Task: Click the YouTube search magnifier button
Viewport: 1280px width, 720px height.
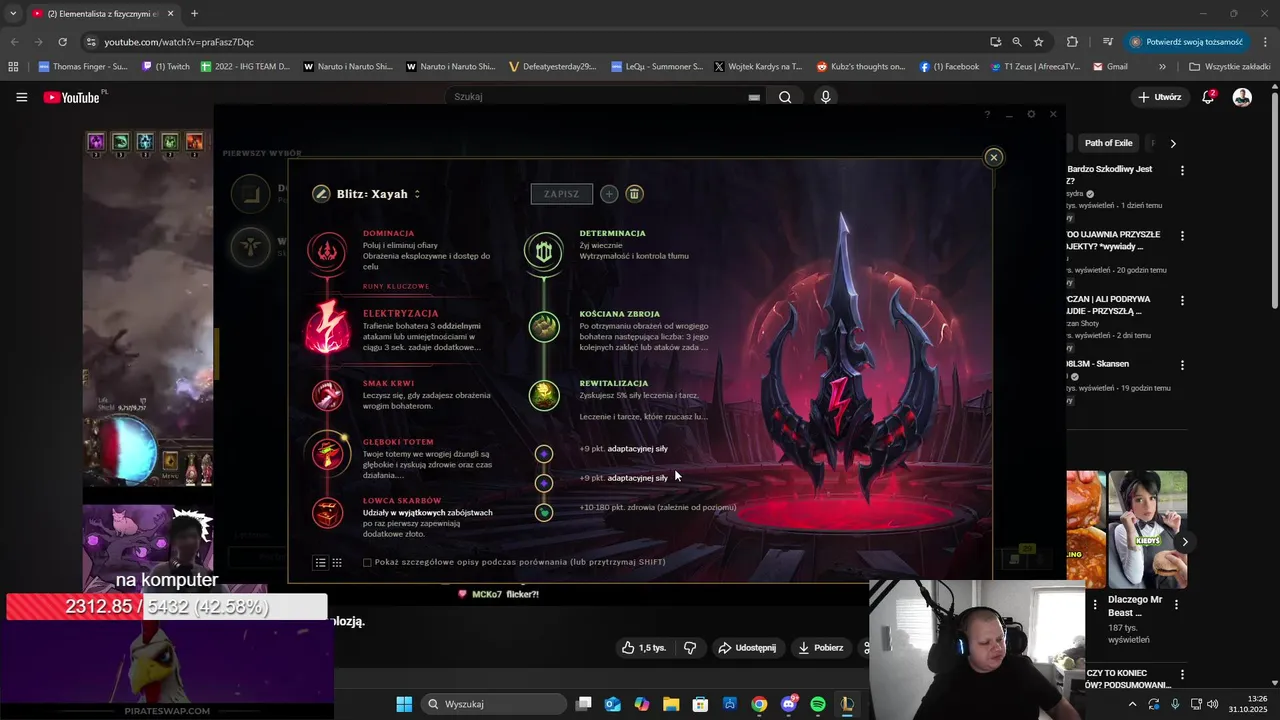Action: coord(785,97)
